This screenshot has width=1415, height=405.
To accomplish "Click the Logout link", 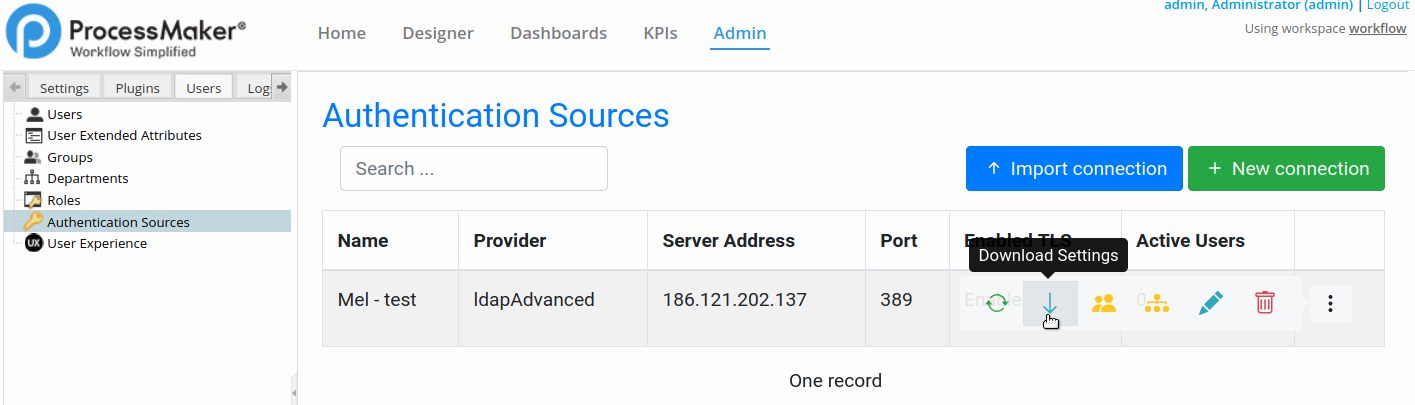I will pyautogui.click(x=1387, y=5).
